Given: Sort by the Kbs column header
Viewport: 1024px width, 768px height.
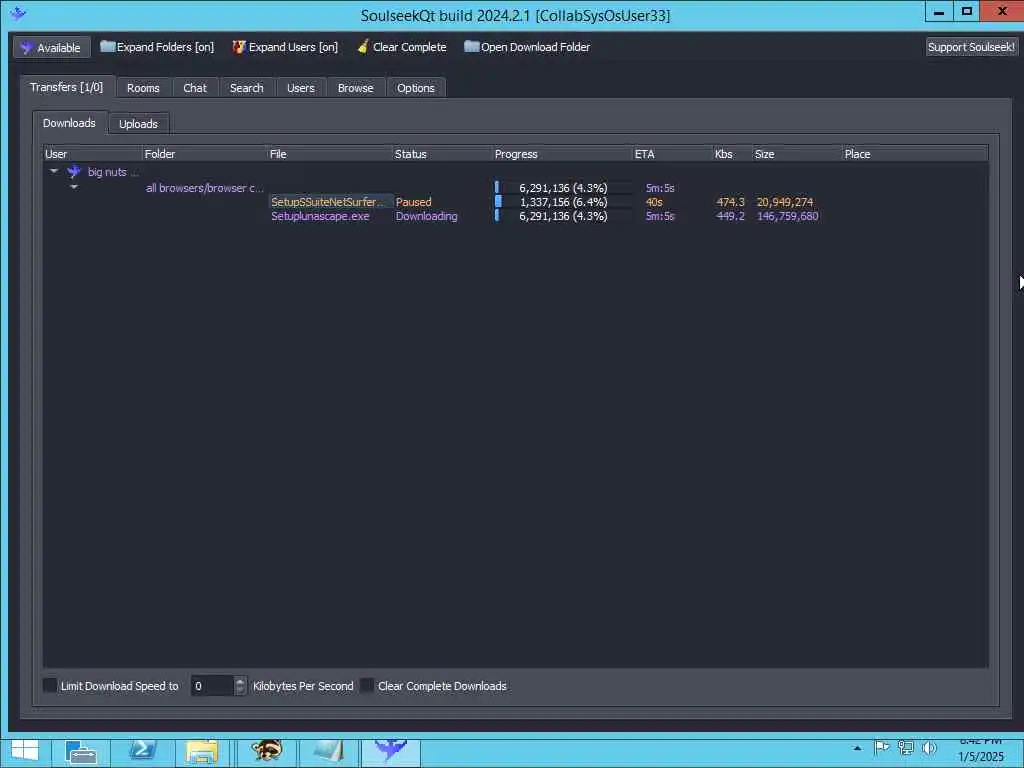Looking at the screenshot, I should click(732, 154).
